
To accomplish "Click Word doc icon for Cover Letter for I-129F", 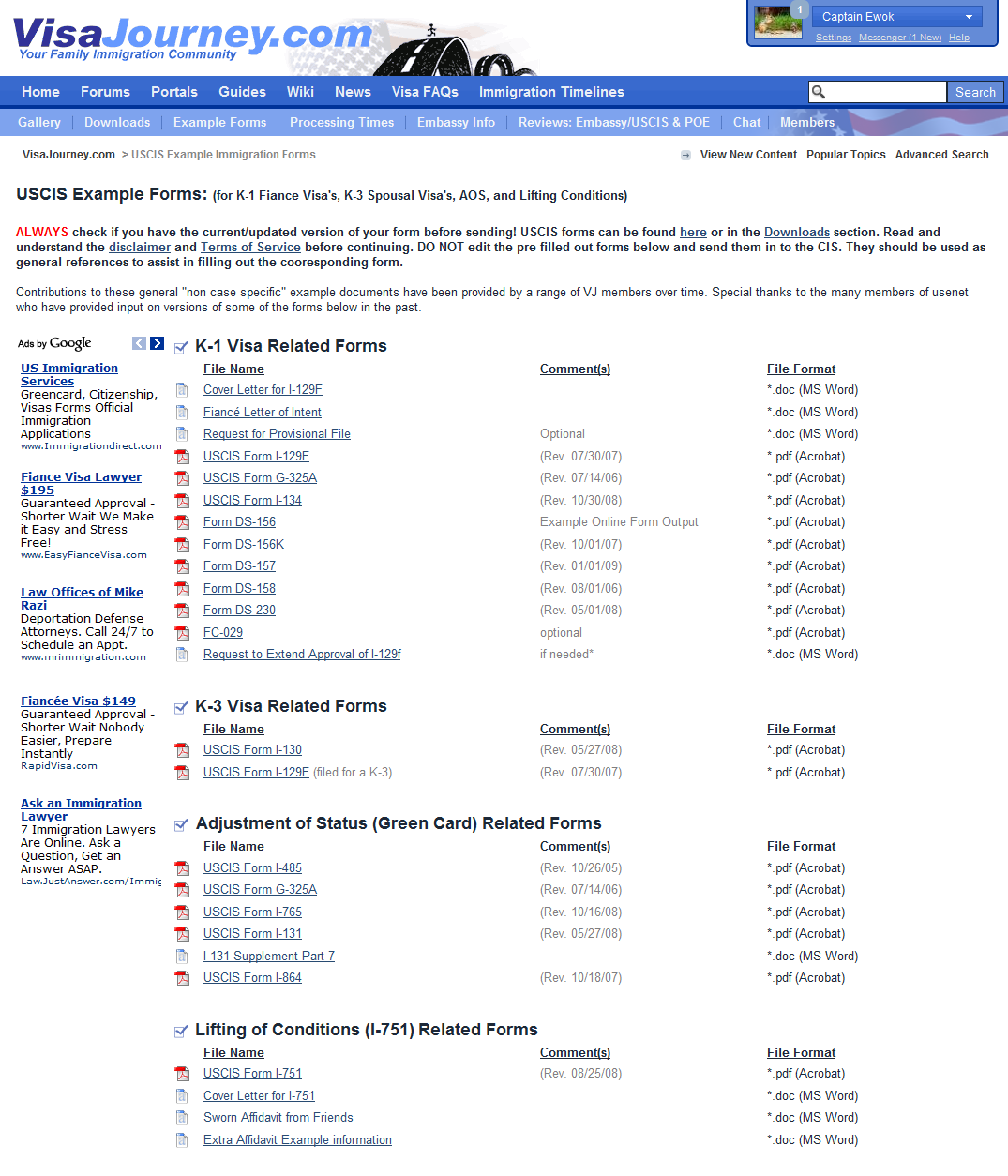I will coord(182,390).
